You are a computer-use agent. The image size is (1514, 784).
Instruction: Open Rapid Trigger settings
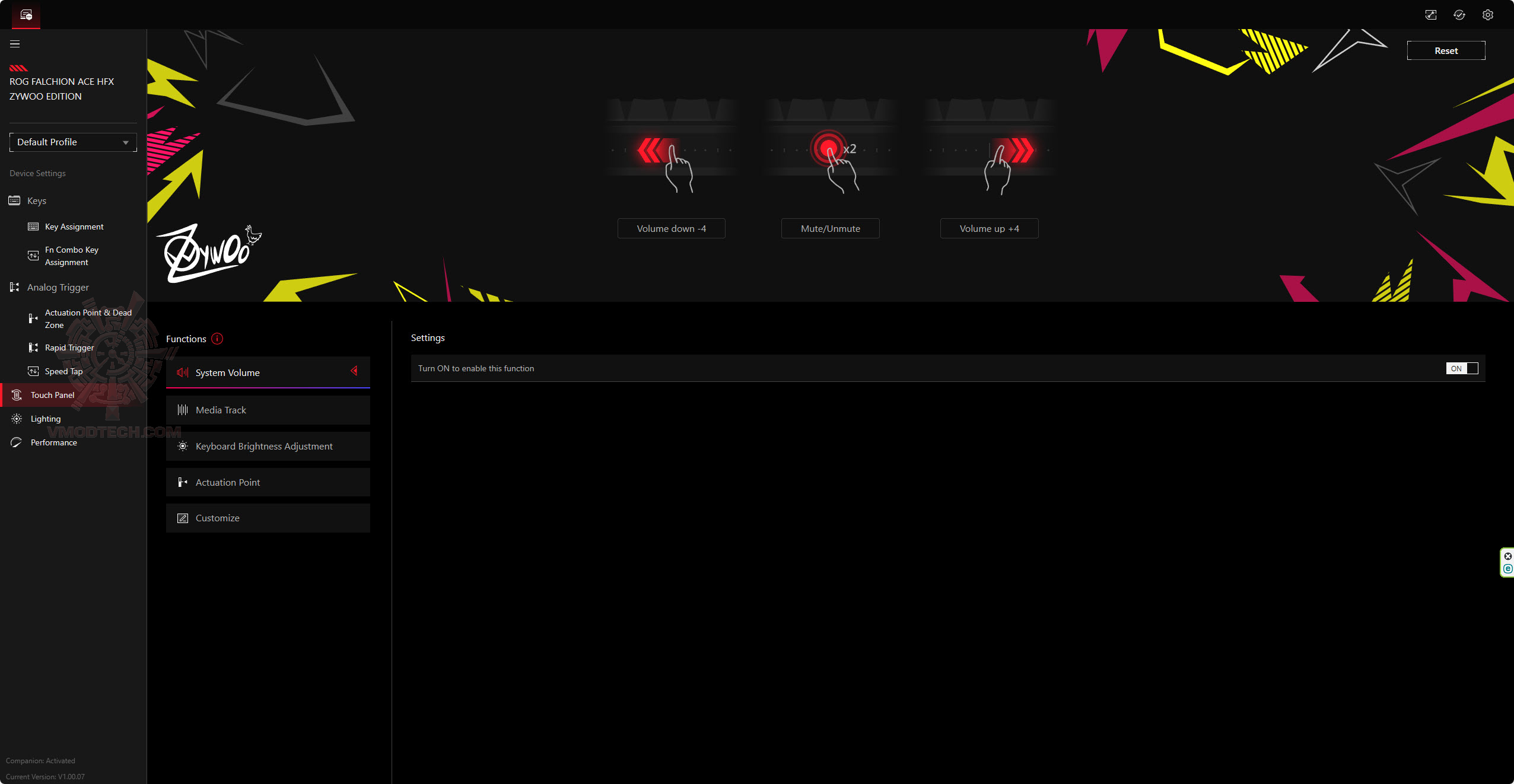tap(69, 348)
